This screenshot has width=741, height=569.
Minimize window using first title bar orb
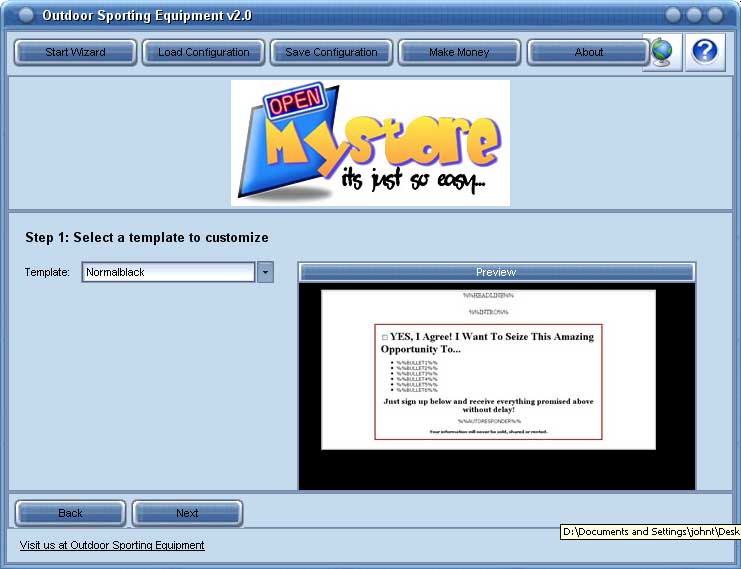point(673,15)
